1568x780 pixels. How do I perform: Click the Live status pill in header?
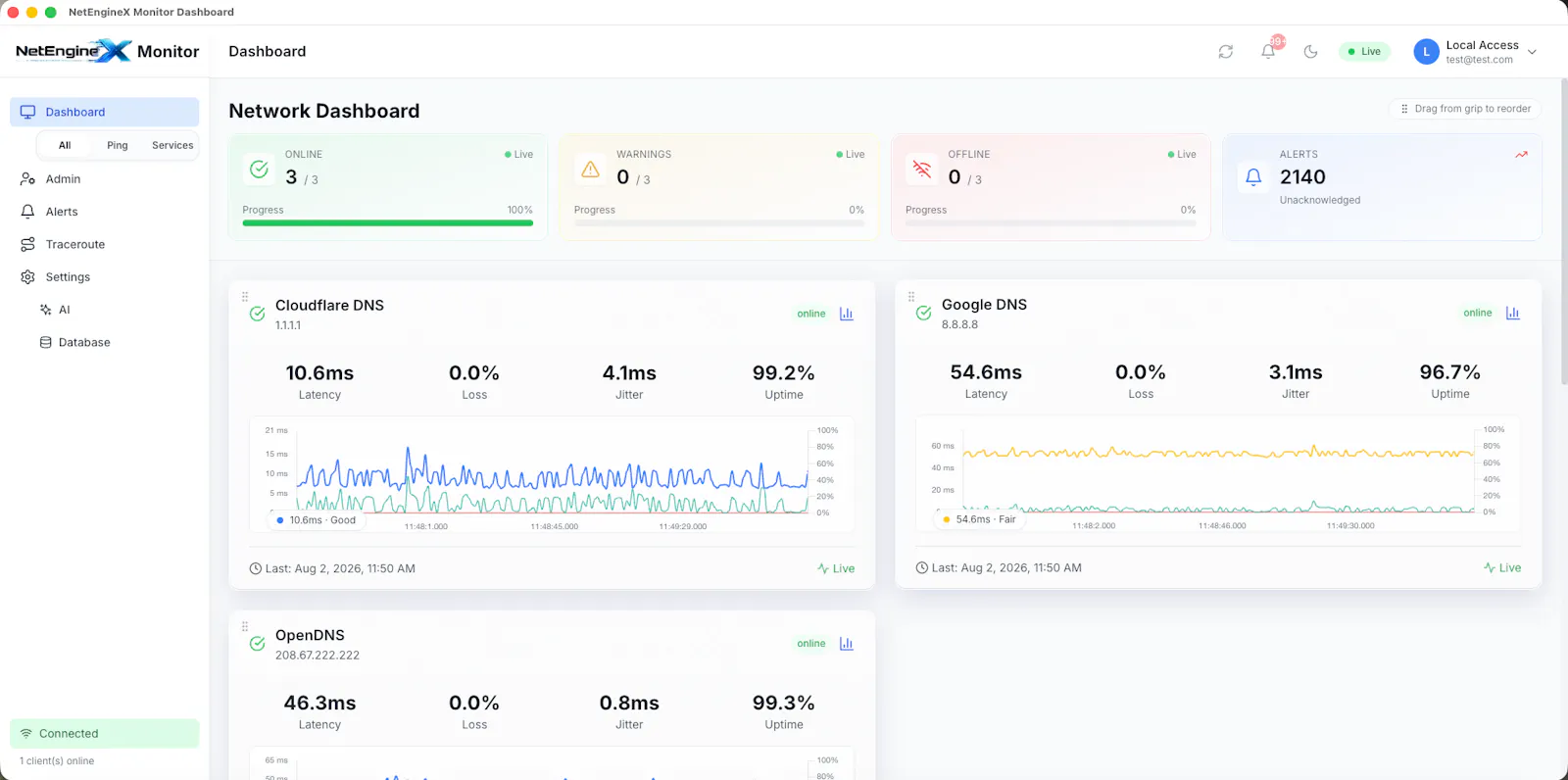pos(1364,52)
